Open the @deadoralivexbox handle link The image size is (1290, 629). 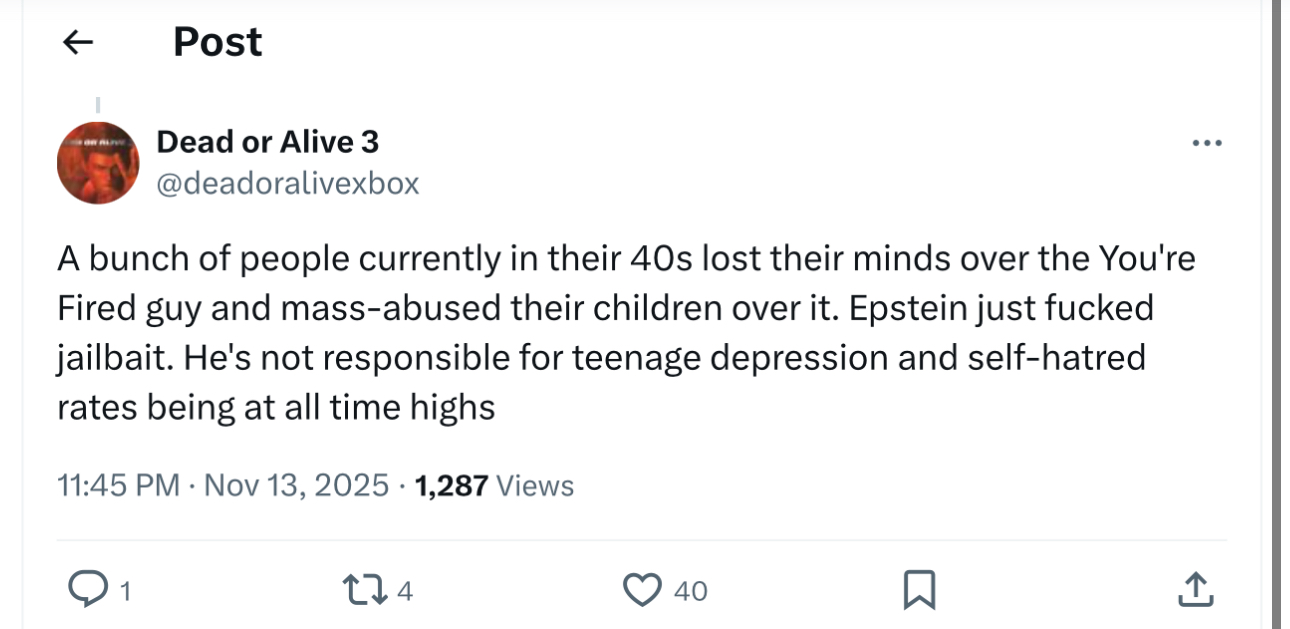click(x=287, y=184)
